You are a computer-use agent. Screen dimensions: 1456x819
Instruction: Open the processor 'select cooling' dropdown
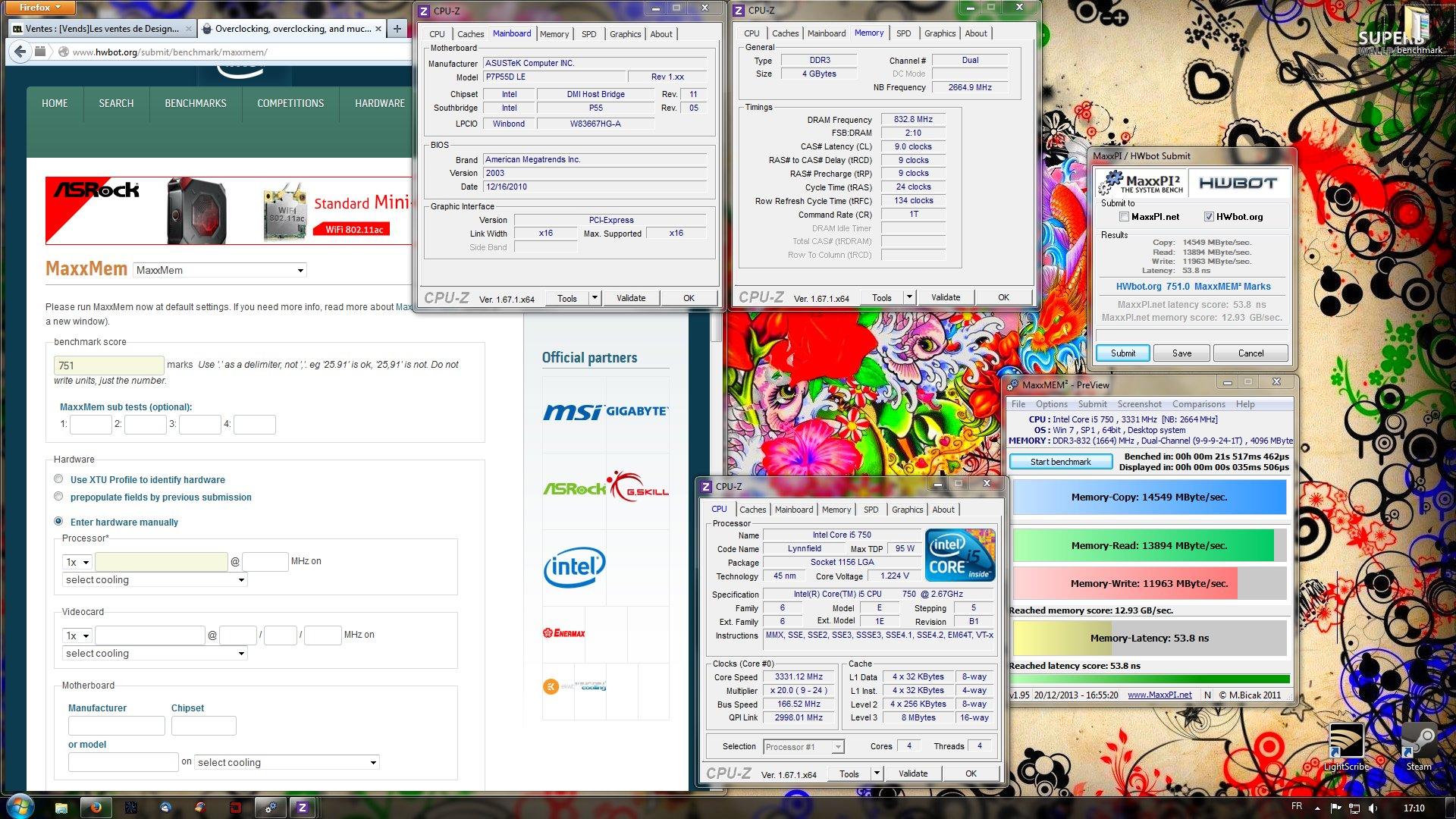(x=155, y=580)
